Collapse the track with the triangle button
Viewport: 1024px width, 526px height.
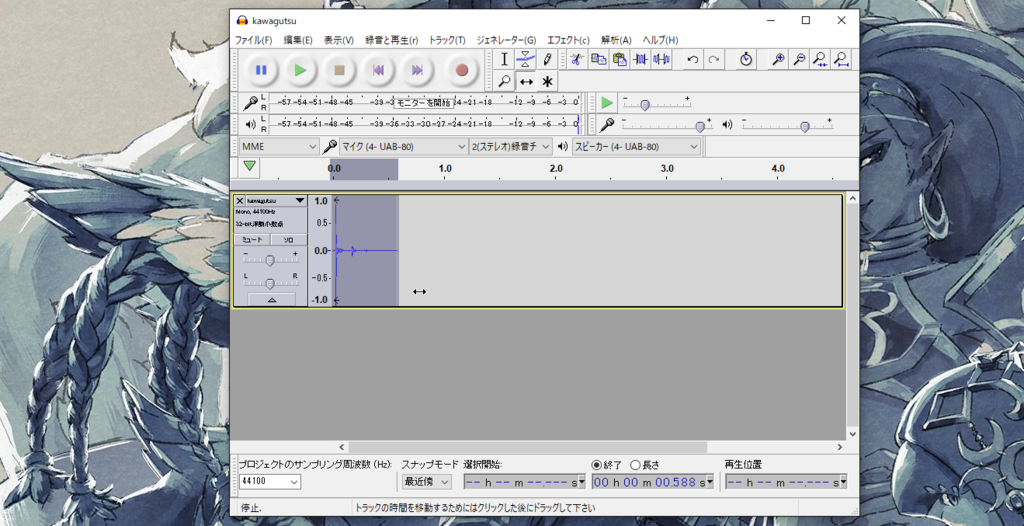(x=272, y=299)
